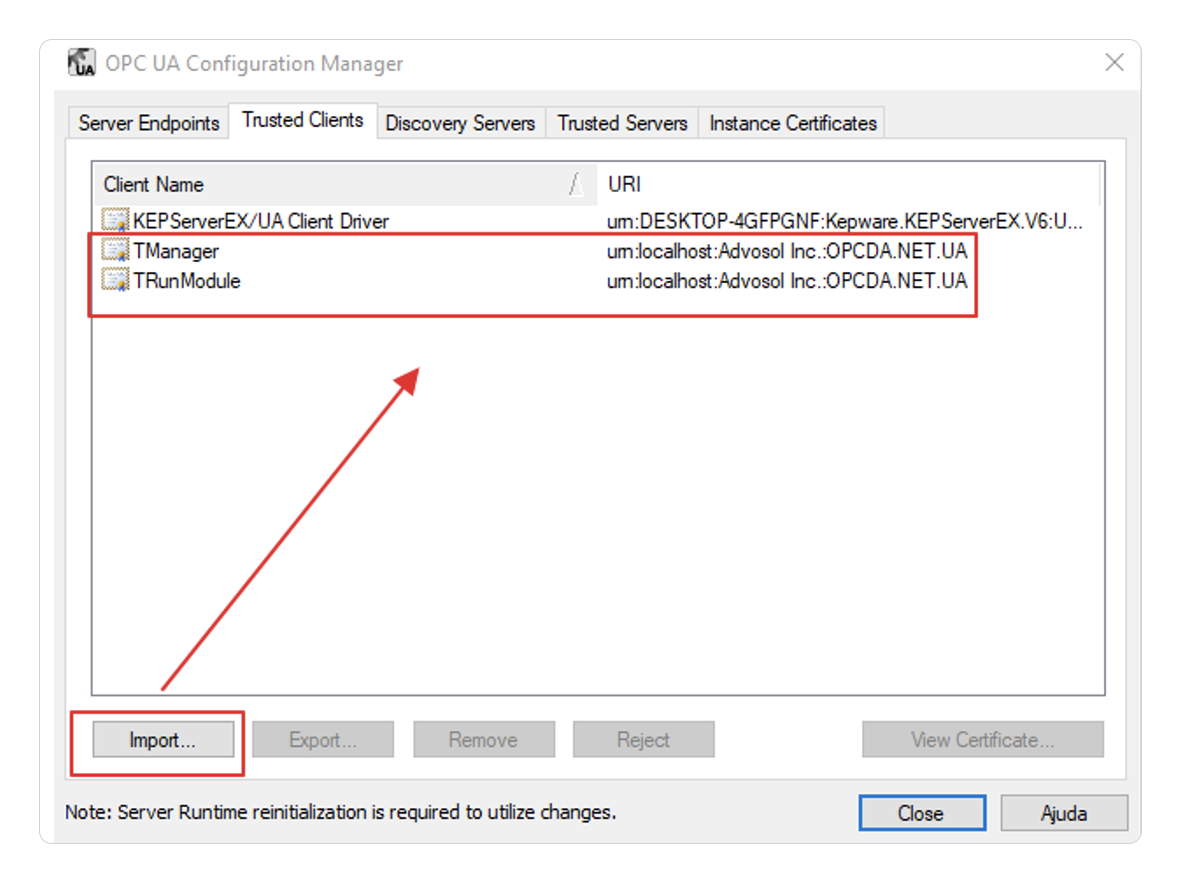
Task: Select the KEPServerEX/UA Client Driver row name
Action: pyautogui.click(x=261, y=221)
